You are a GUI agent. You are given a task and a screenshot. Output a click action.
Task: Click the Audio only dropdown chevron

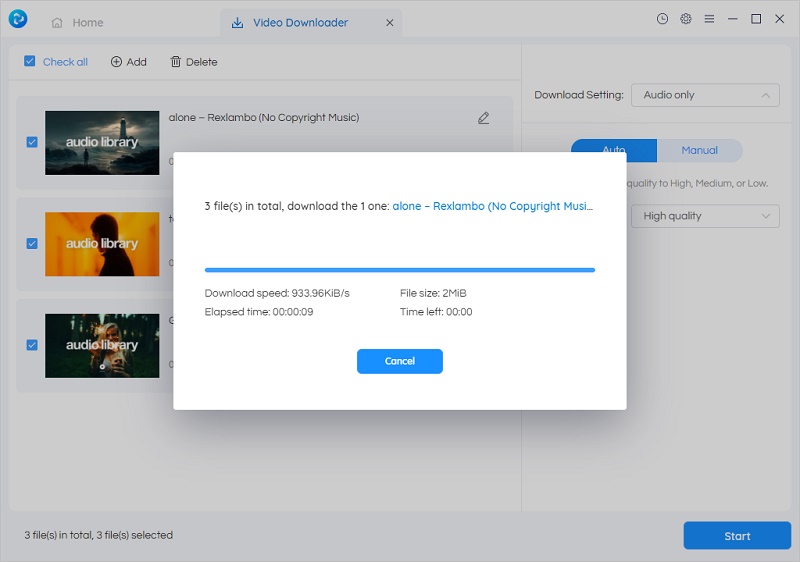click(x=766, y=95)
